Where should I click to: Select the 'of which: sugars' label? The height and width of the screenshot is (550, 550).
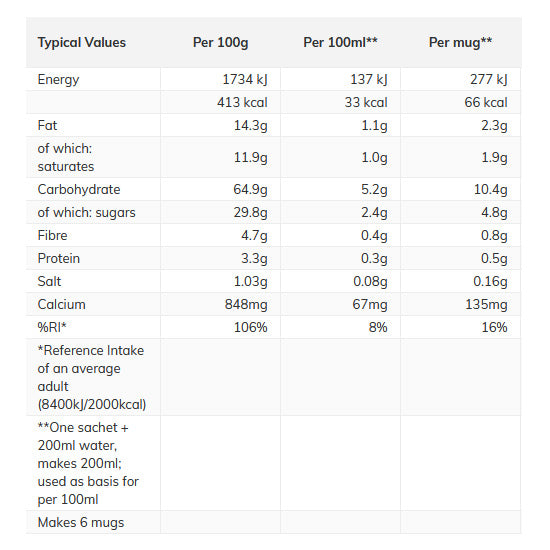pyautogui.click(x=86, y=213)
